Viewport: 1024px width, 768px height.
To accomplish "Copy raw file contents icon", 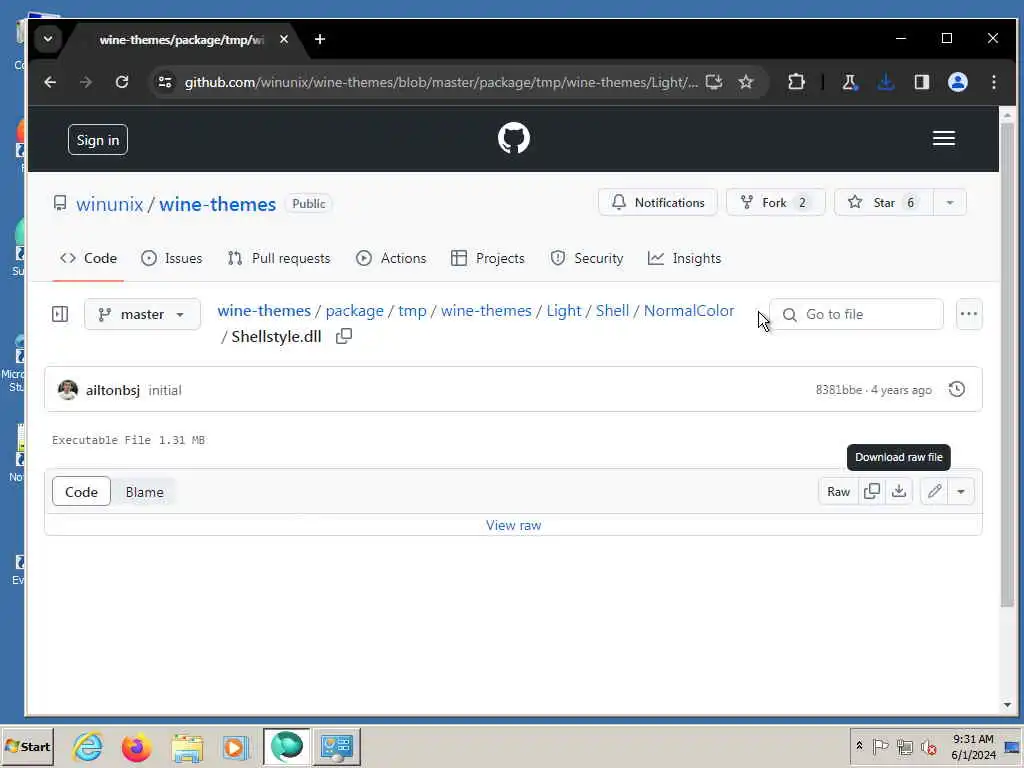I will click(872, 492).
